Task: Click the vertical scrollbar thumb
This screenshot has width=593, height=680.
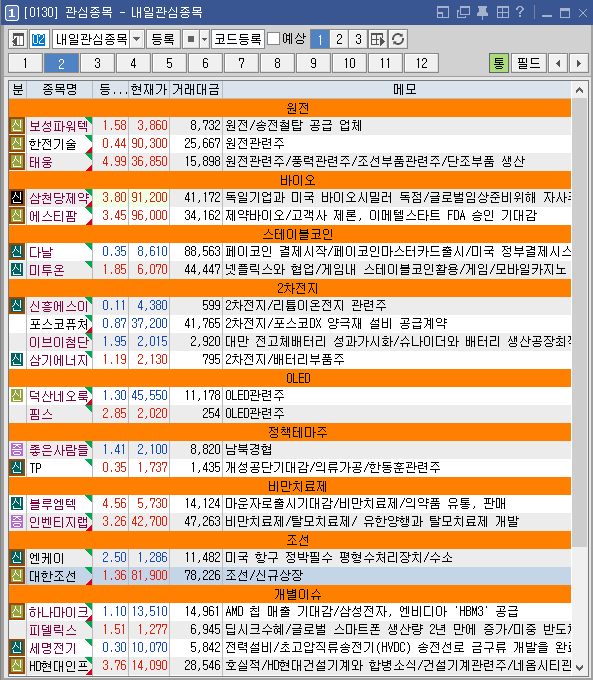Action: pyautogui.click(x=579, y=323)
